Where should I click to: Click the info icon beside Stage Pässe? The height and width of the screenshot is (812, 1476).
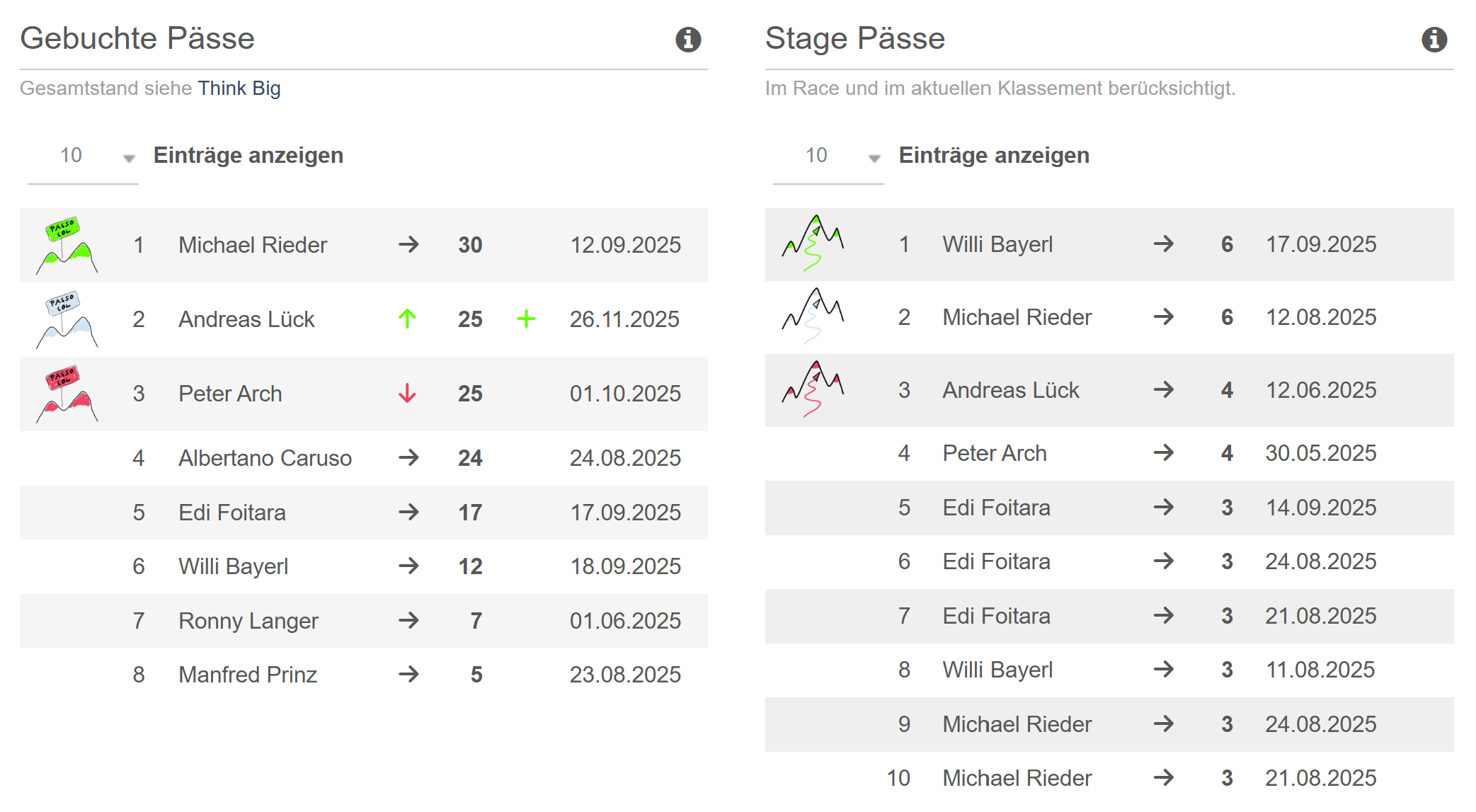1434,40
